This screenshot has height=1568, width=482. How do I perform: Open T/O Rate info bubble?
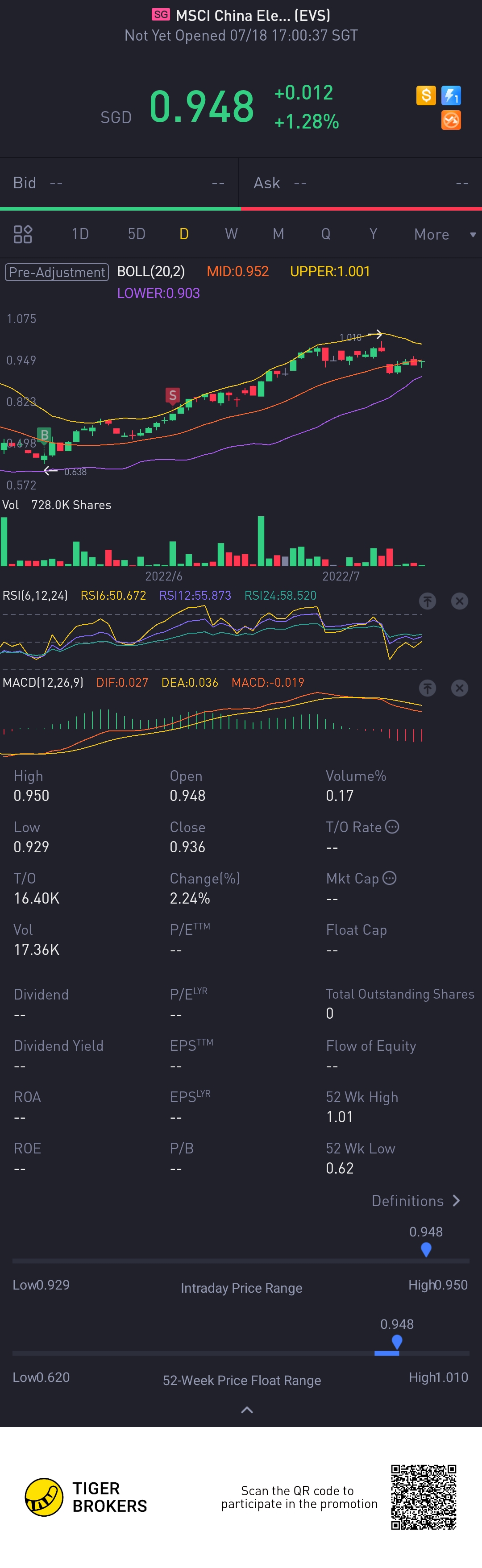pos(393,826)
